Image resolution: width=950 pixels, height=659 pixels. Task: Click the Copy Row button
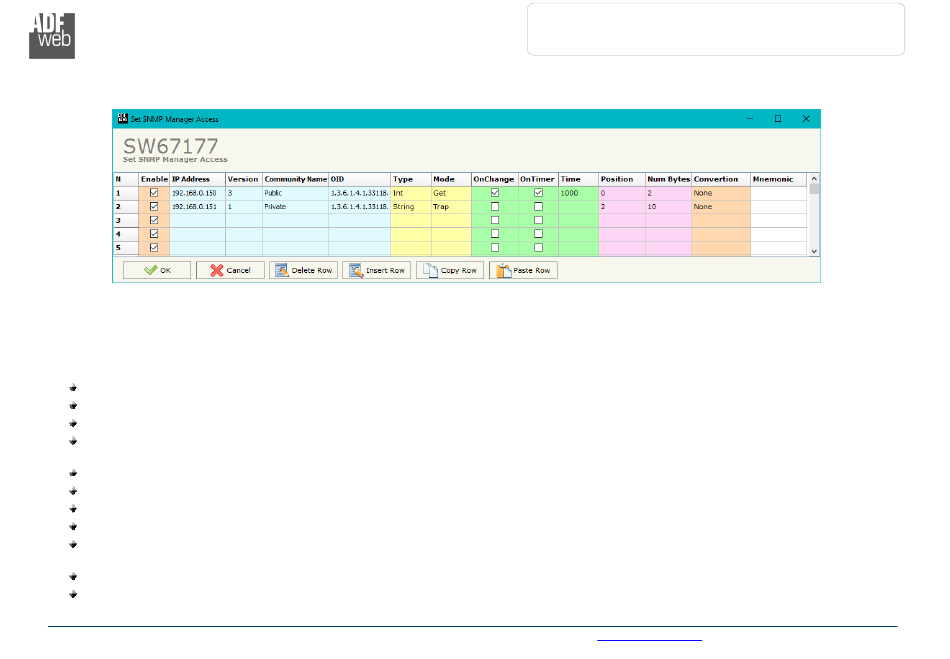(x=449, y=271)
